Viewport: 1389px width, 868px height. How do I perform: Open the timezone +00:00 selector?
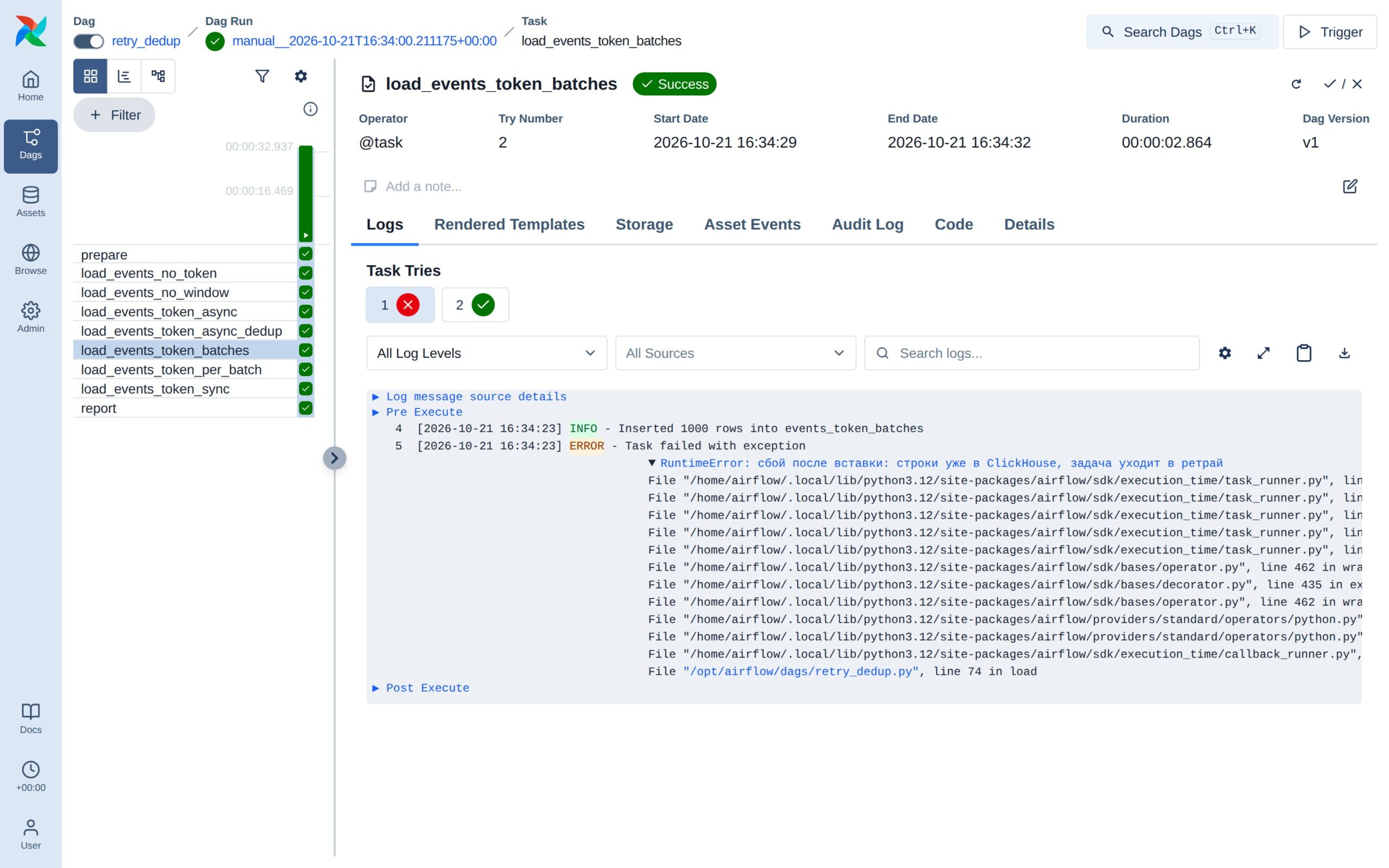(30, 777)
